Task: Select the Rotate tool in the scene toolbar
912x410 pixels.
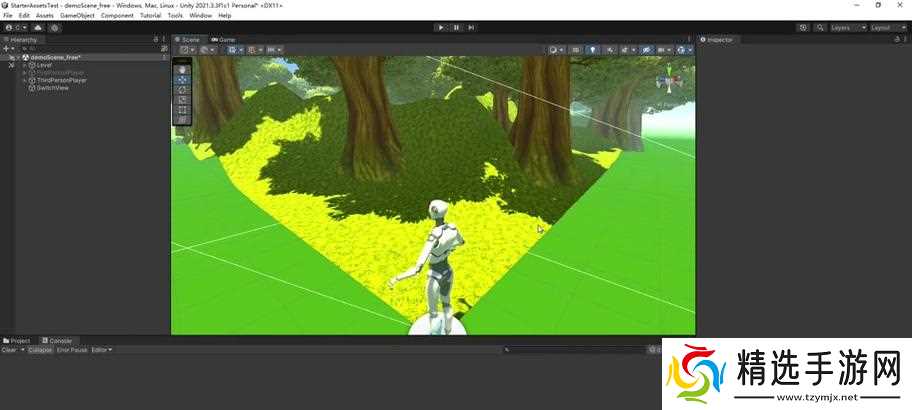Action: coord(182,90)
